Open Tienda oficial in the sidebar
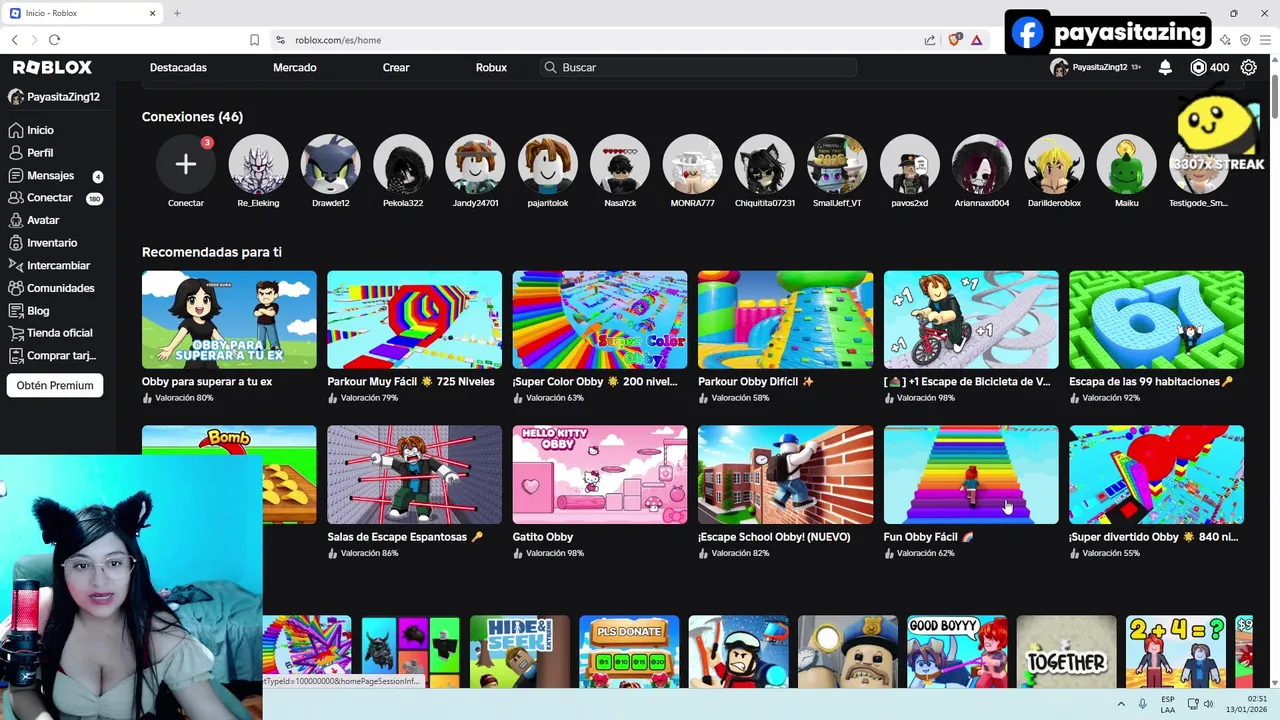The image size is (1280, 720). pos(59,333)
